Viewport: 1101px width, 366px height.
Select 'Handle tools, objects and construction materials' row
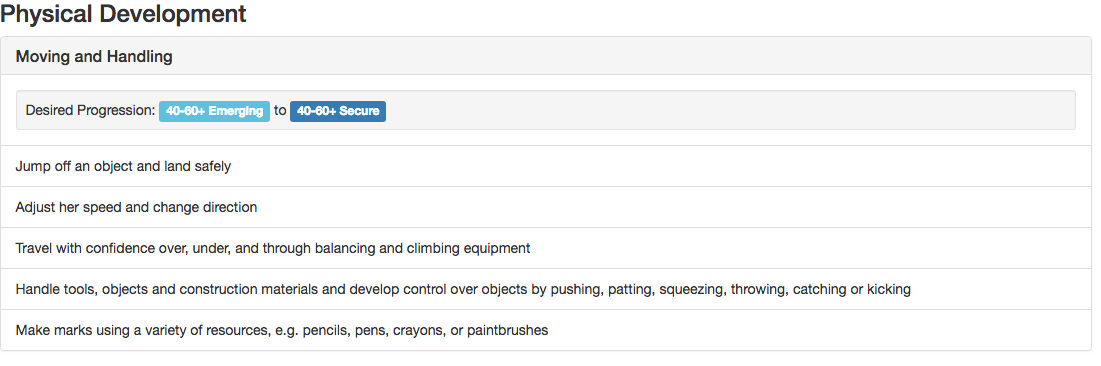point(546,289)
